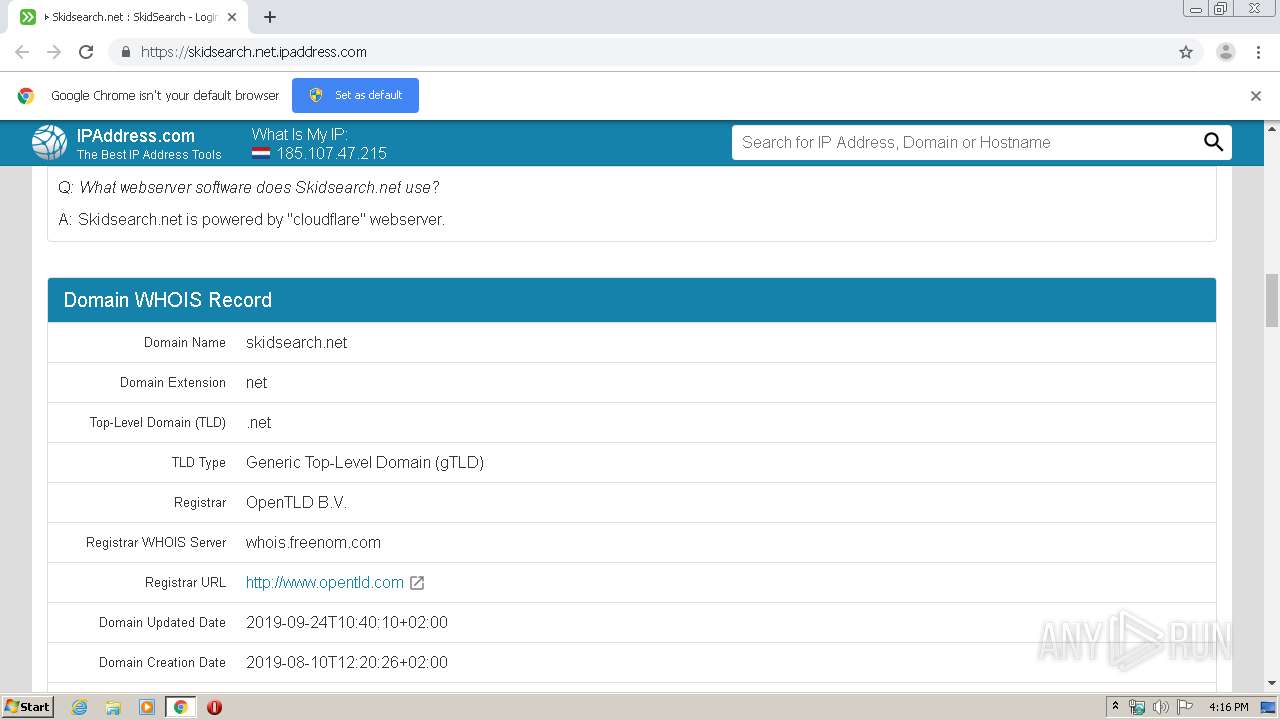Click the Netherlands flag icon
The width and height of the screenshot is (1280, 720).
point(261,153)
